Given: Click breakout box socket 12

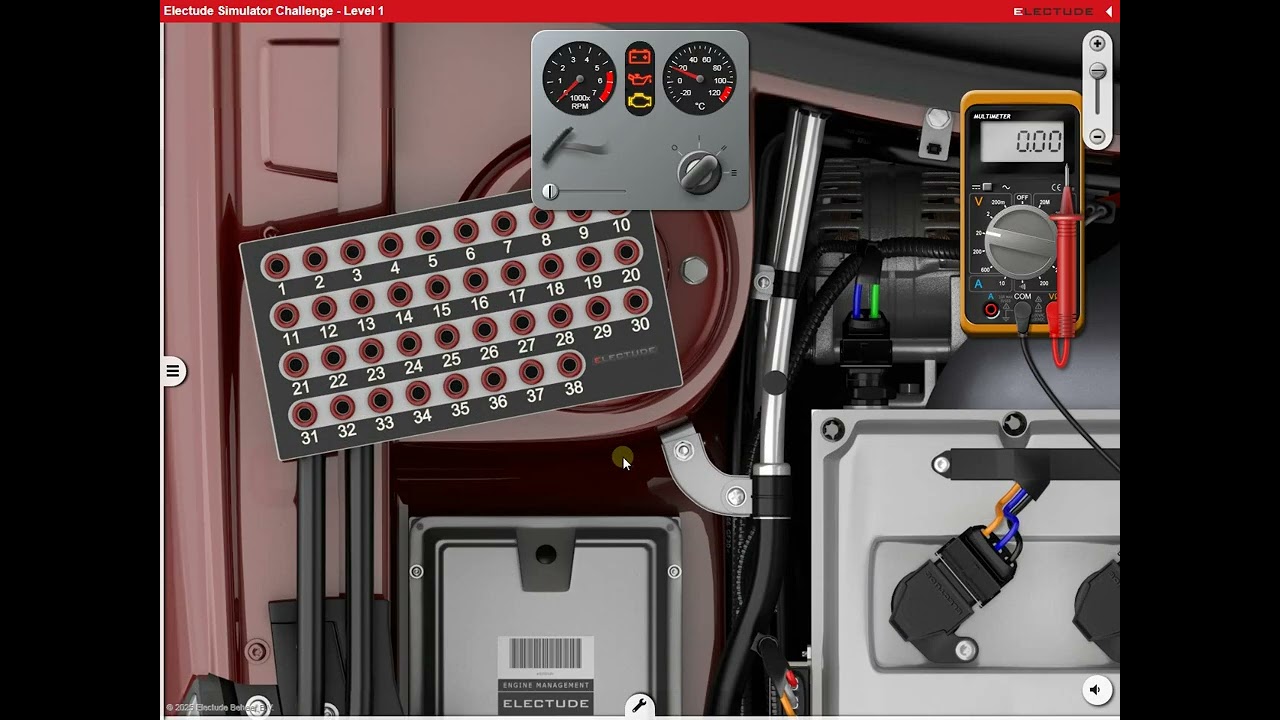Looking at the screenshot, I should pyautogui.click(x=324, y=308).
